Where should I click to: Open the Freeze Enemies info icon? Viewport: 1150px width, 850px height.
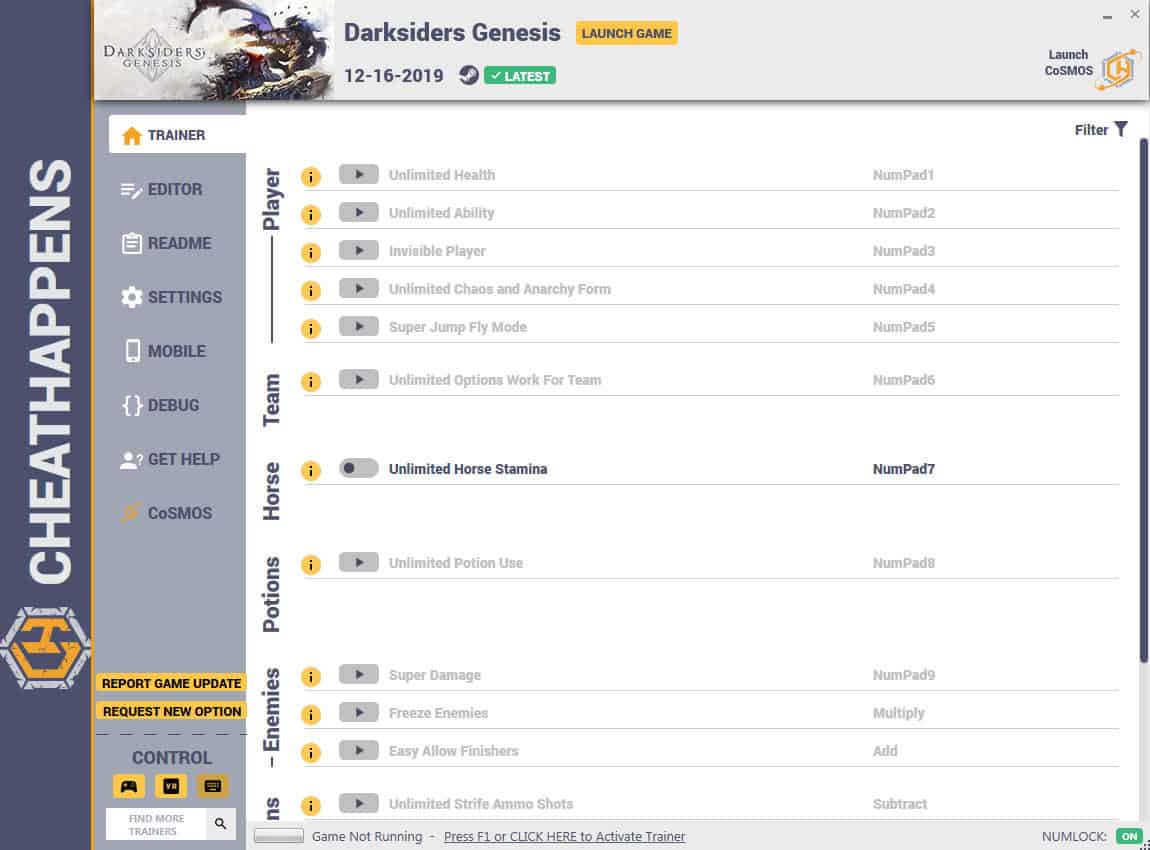pos(311,715)
